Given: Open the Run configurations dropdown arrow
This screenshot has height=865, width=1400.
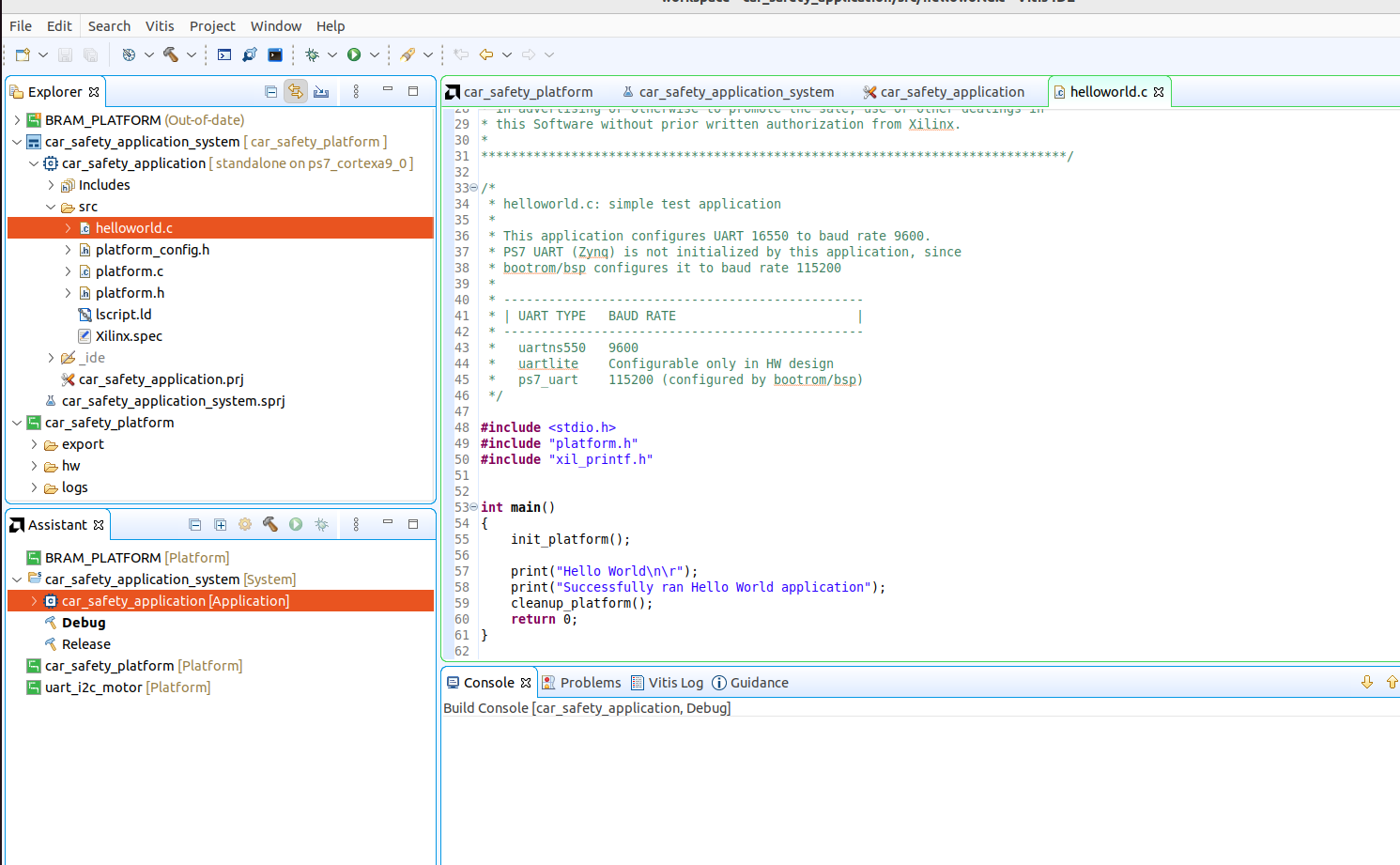Looking at the screenshot, I should point(375,54).
